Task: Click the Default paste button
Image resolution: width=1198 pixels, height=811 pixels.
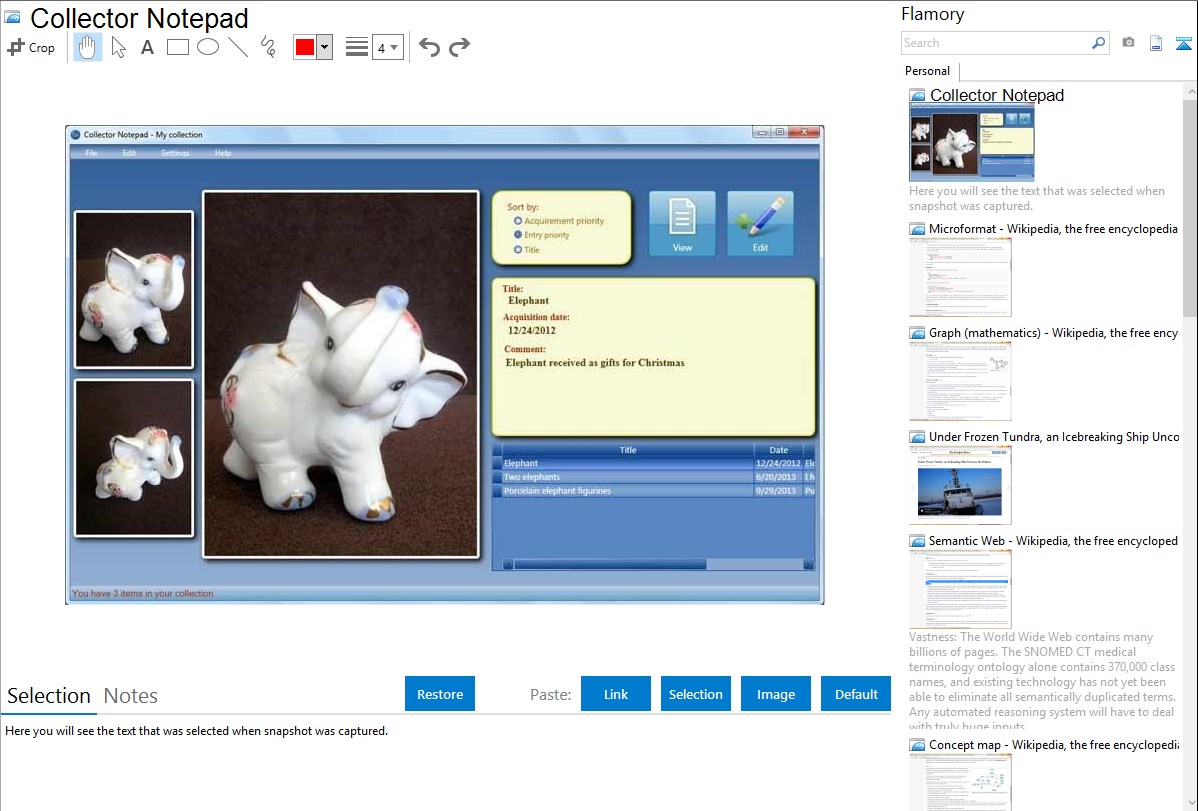Action: coord(856,694)
